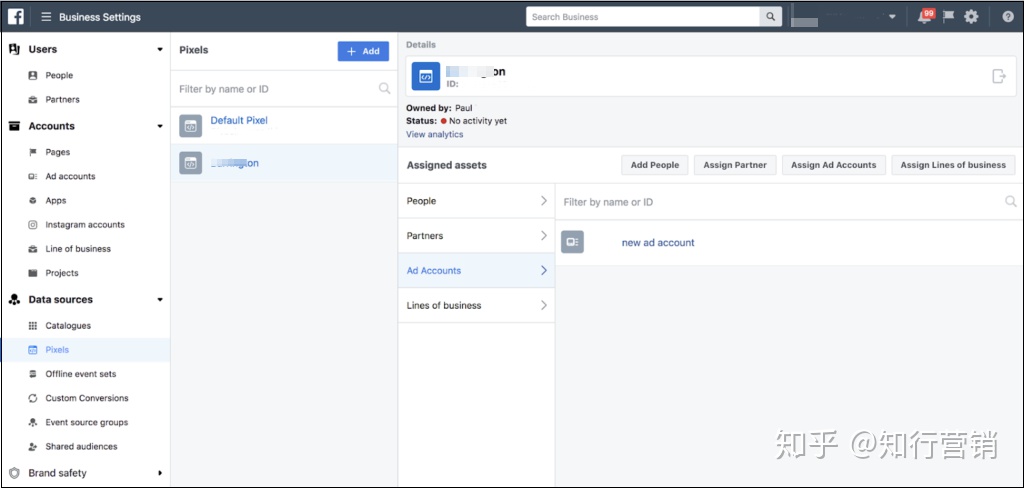Select the People tab under Assigned assets
Image resolution: width=1024 pixels, height=488 pixels.
tap(477, 201)
